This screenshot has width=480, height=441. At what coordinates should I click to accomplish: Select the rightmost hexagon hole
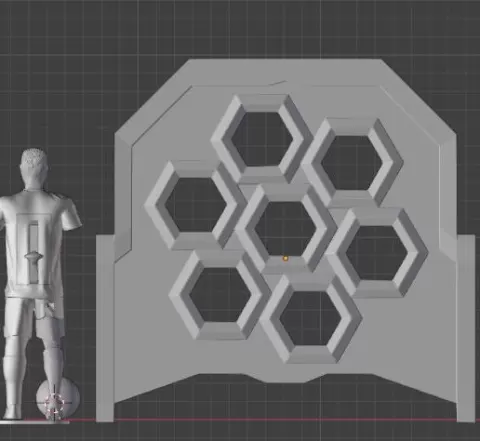point(376,253)
